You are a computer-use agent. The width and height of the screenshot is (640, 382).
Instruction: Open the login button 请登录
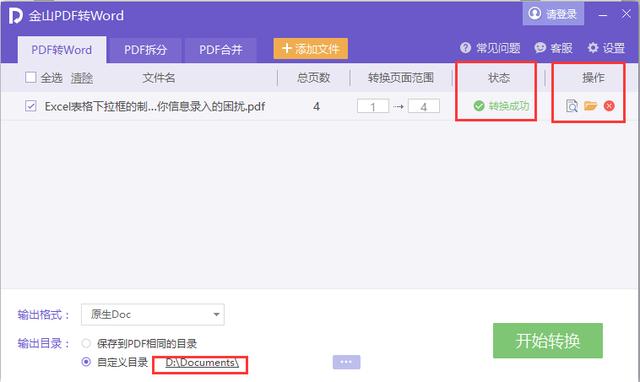point(553,14)
